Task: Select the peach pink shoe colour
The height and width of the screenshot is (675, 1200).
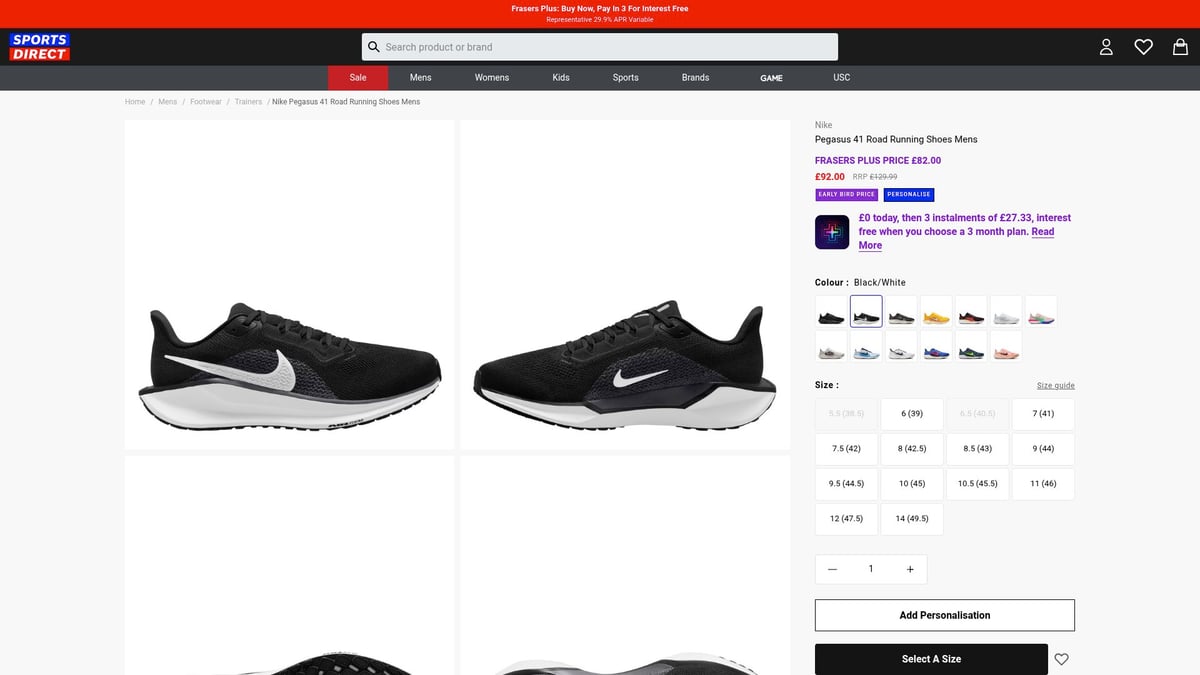Action: click(x=1006, y=347)
